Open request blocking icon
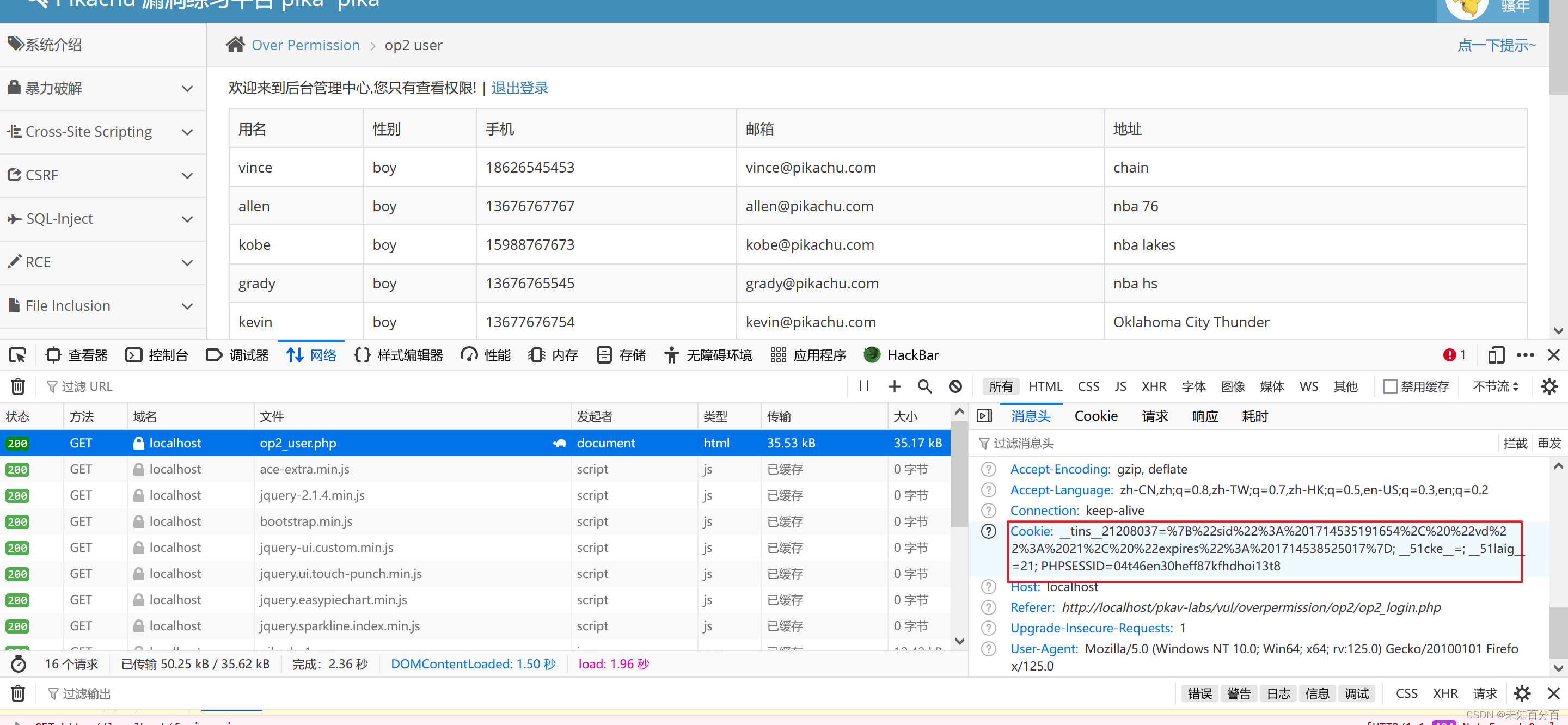Image resolution: width=1568 pixels, height=725 pixels. coord(955,386)
